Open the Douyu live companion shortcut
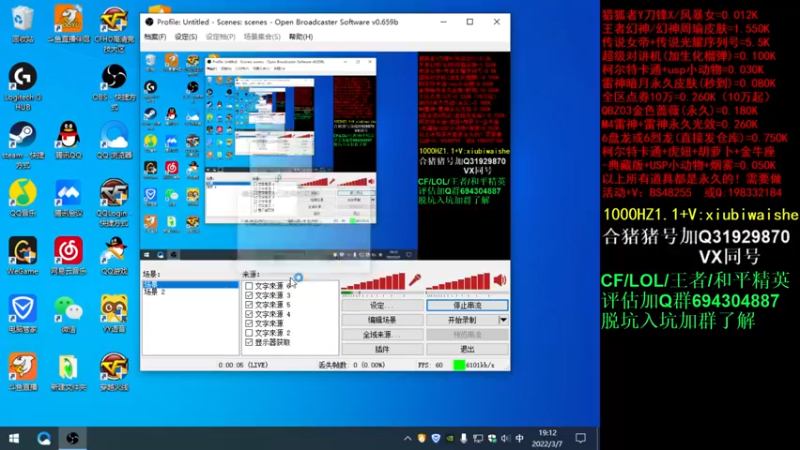The image size is (800, 450). point(68,23)
